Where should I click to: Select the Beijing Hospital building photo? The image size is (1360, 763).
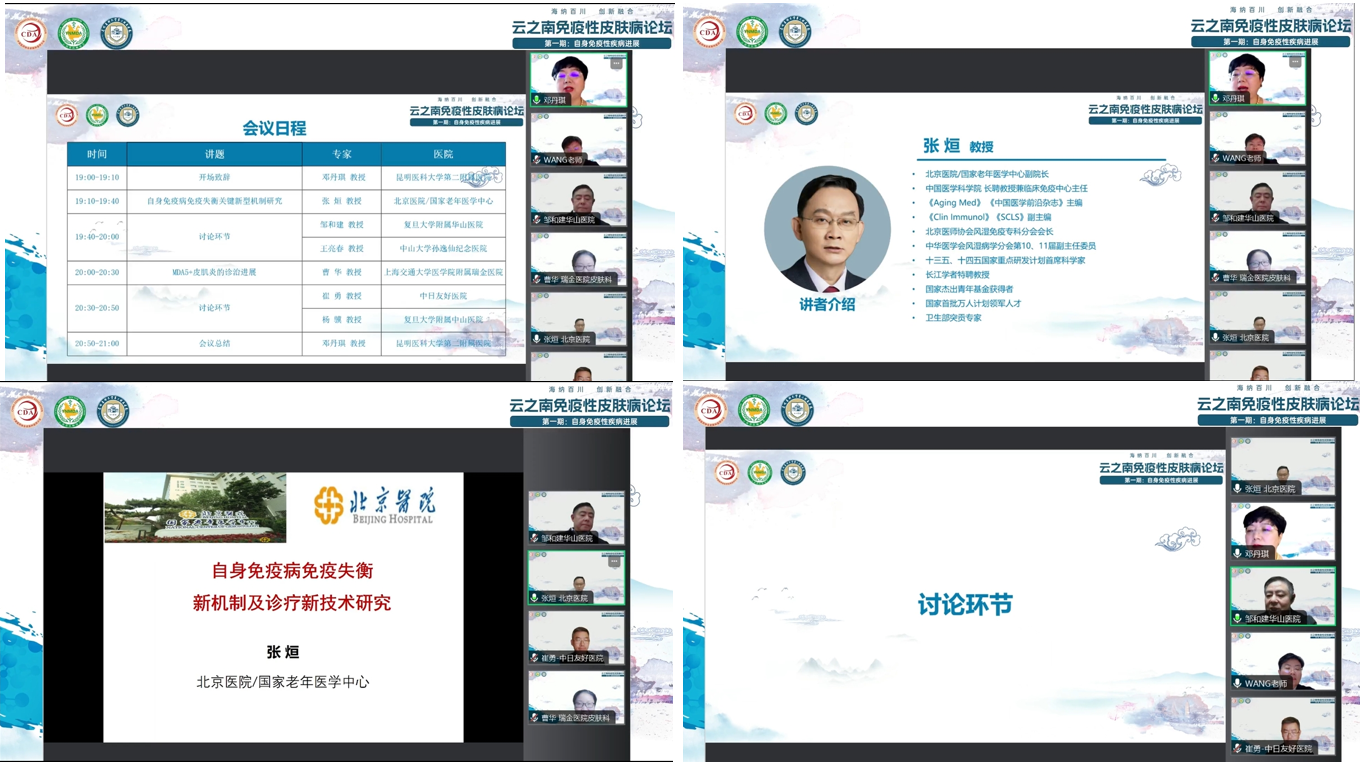(x=195, y=507)
